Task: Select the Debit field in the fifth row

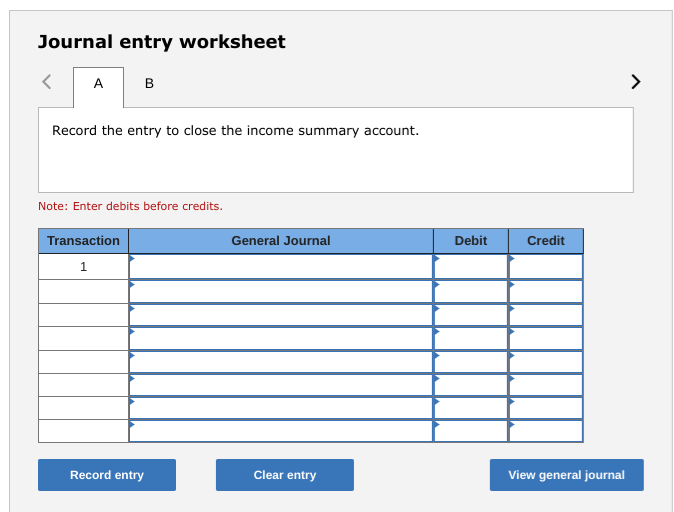Action: pos(471,362)
